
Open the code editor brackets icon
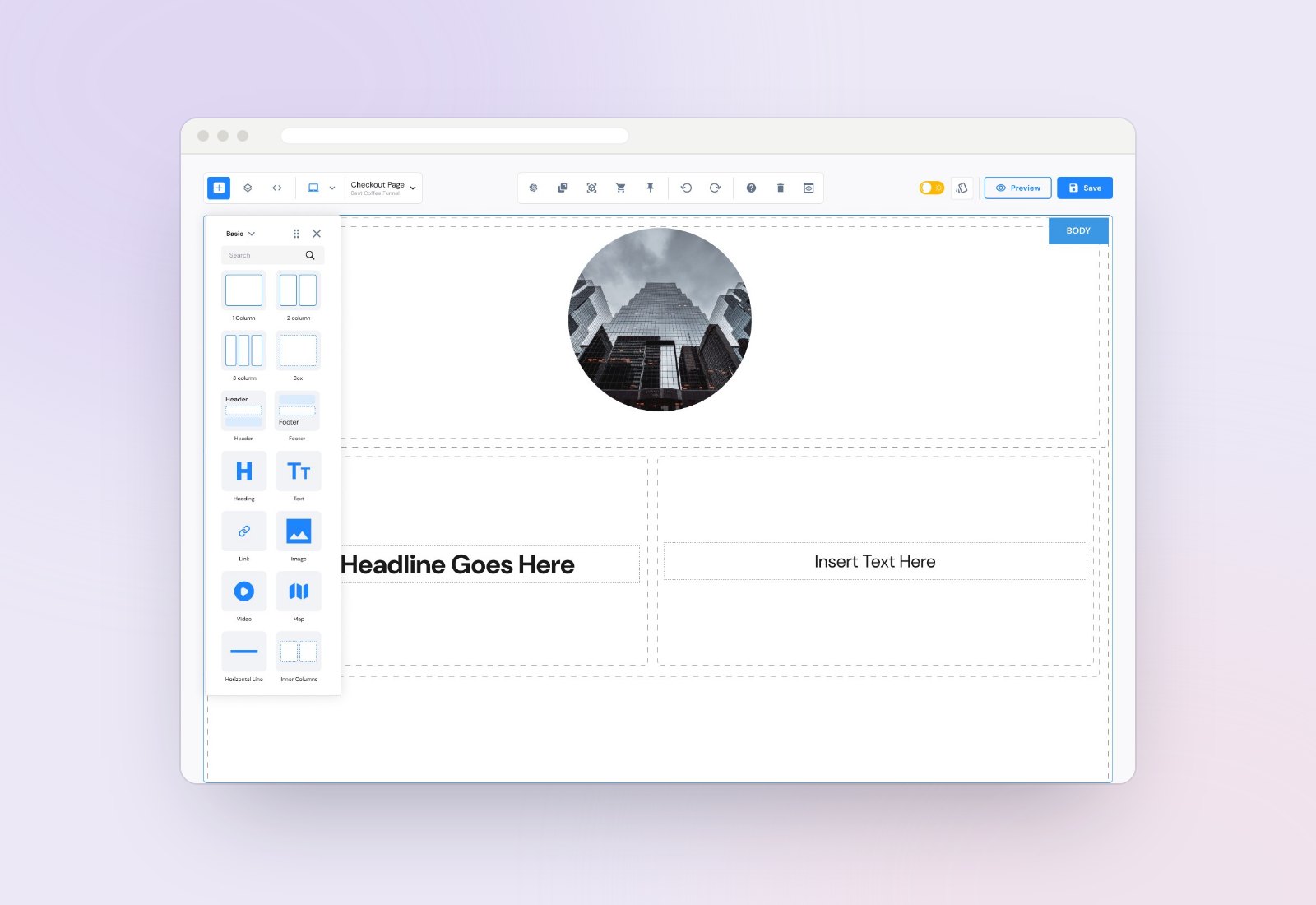(x=277, y=188)
